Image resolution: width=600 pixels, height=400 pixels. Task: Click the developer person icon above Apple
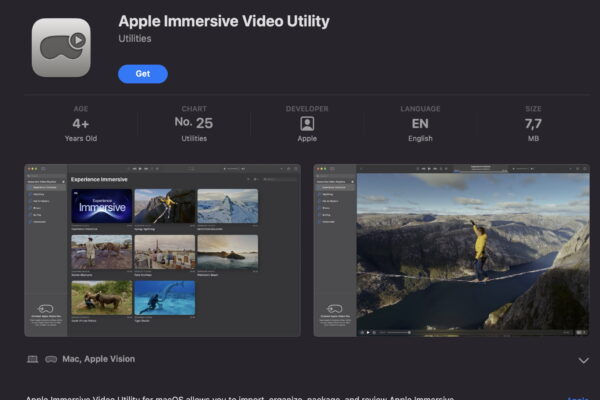point(307,123)
